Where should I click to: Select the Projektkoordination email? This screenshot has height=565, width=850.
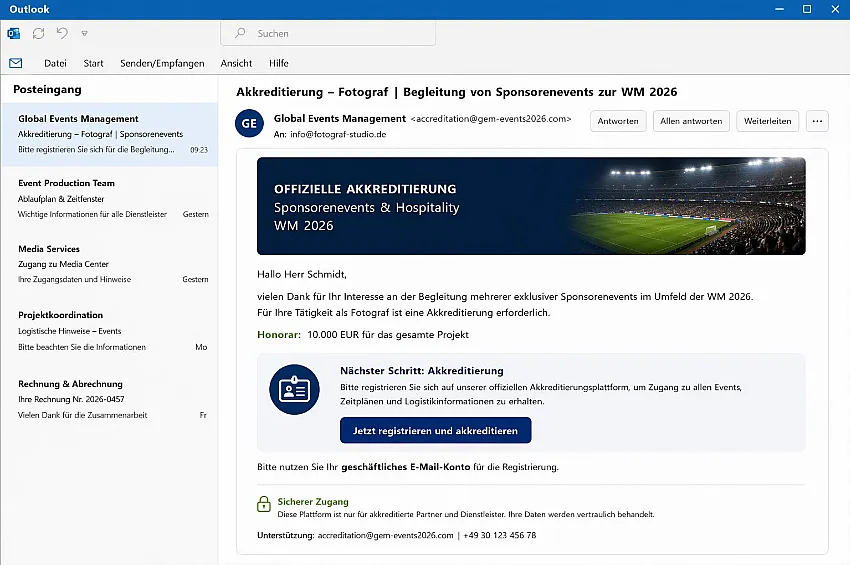click(x=110, y=331)
